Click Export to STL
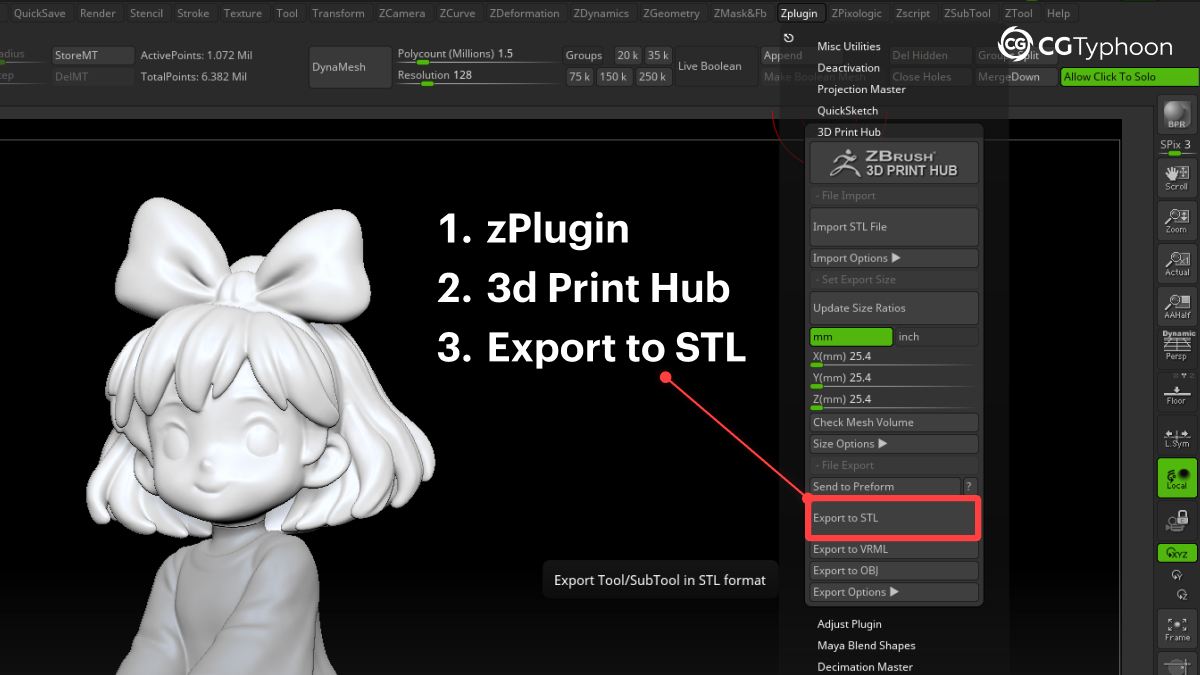Viewport: 1200px width, 675px height. click(x=893, y=518)
